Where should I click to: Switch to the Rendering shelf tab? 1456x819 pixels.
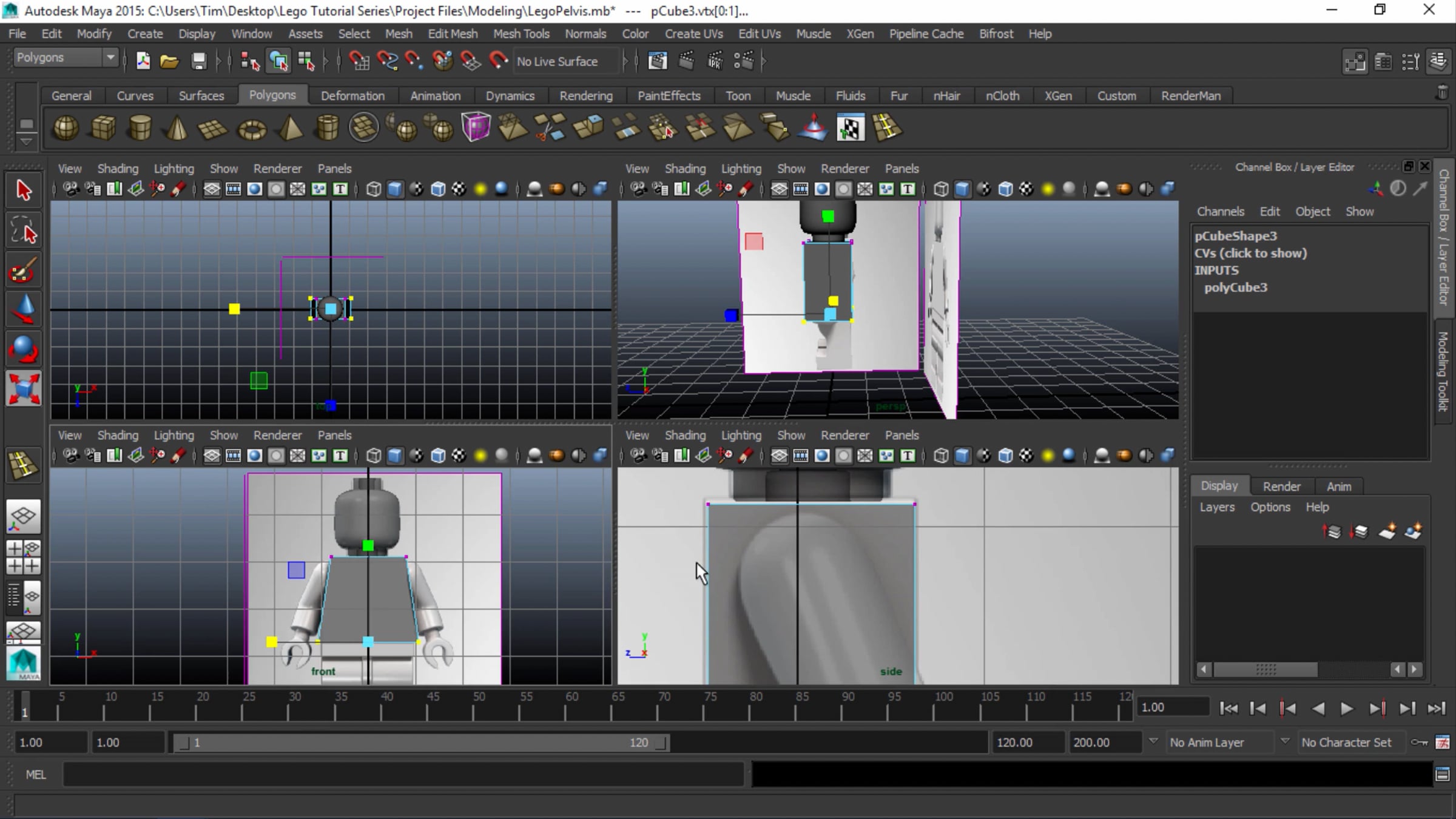pos(585,96)
